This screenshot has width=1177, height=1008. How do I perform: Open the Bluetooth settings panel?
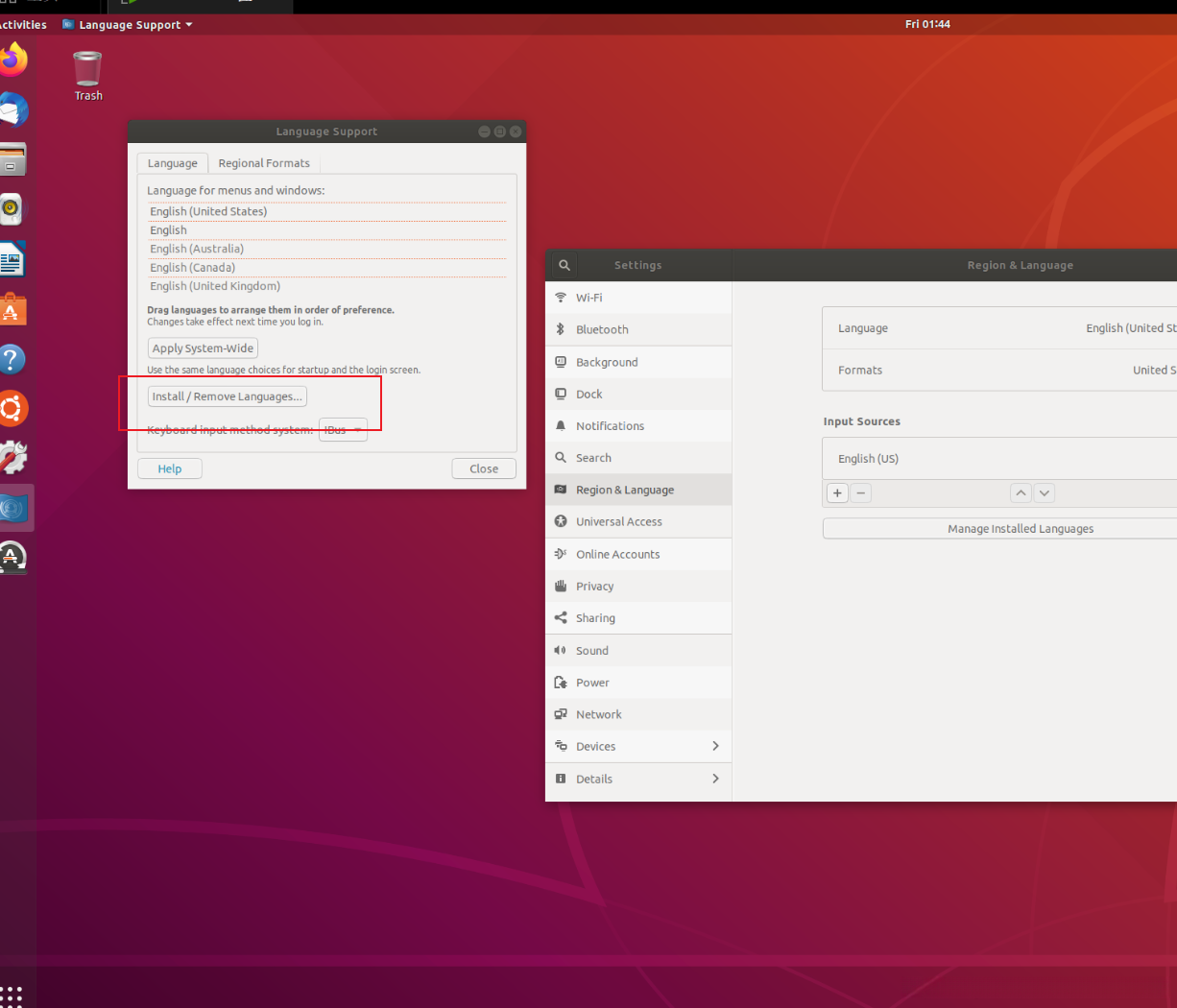638,329
